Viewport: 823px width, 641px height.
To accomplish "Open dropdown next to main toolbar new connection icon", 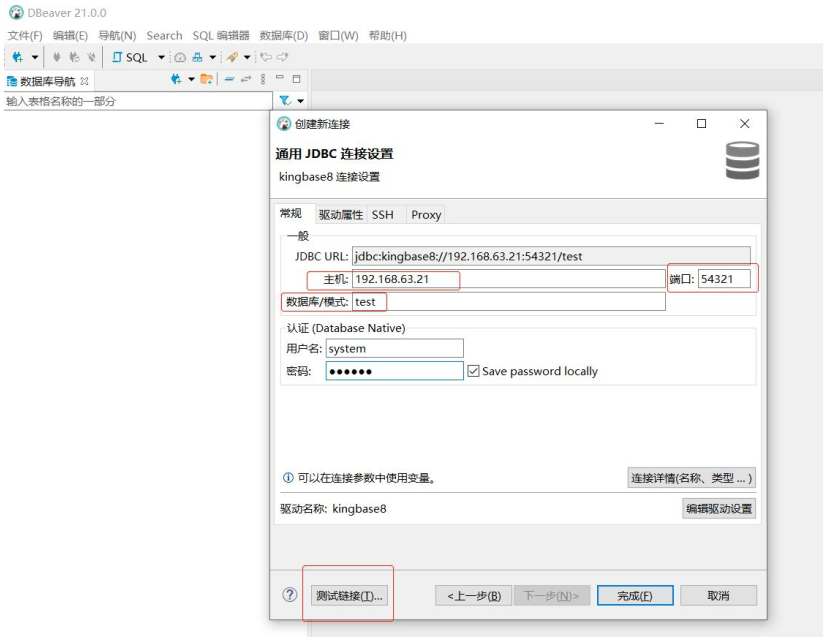I will (x=35, y=57).
